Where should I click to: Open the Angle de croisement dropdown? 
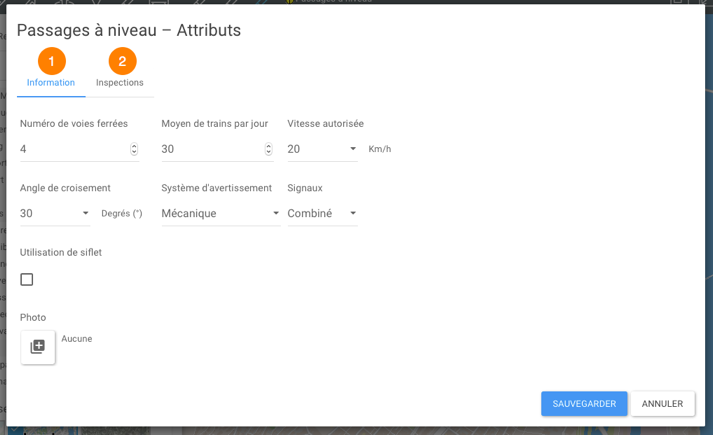[55, 213]
